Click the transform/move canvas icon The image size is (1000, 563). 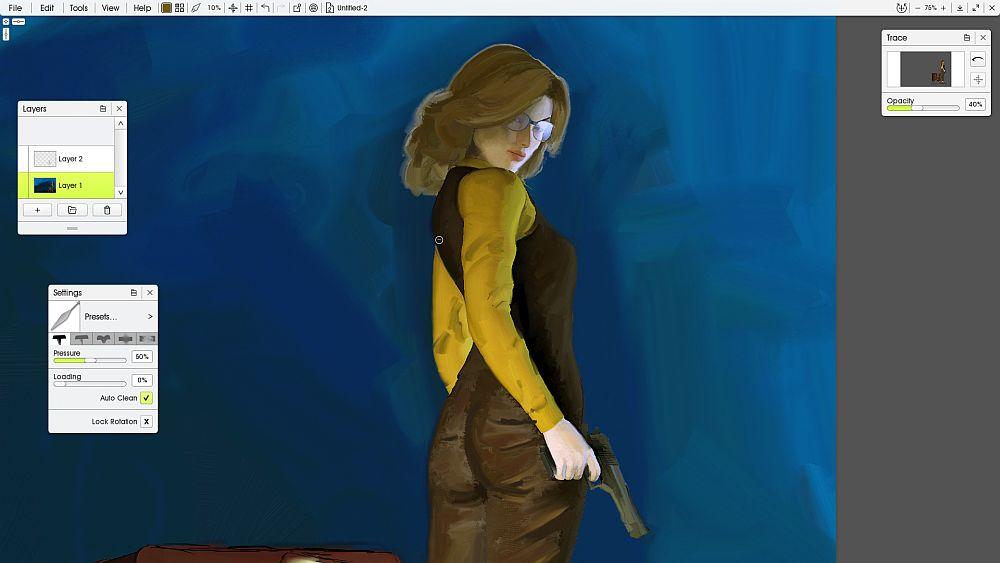point(233,8)
